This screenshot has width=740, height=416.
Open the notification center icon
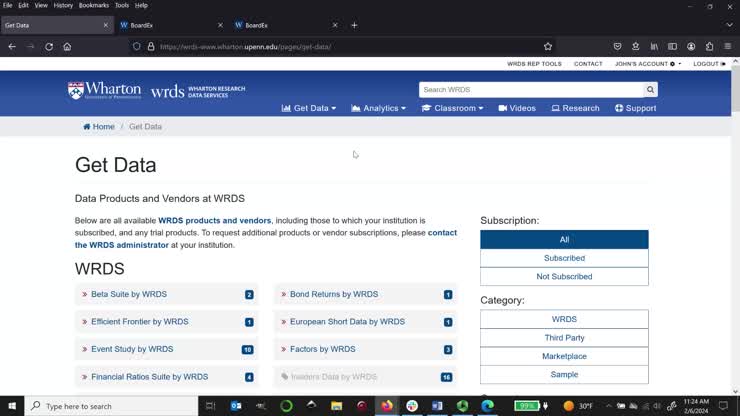pos(723,406)
